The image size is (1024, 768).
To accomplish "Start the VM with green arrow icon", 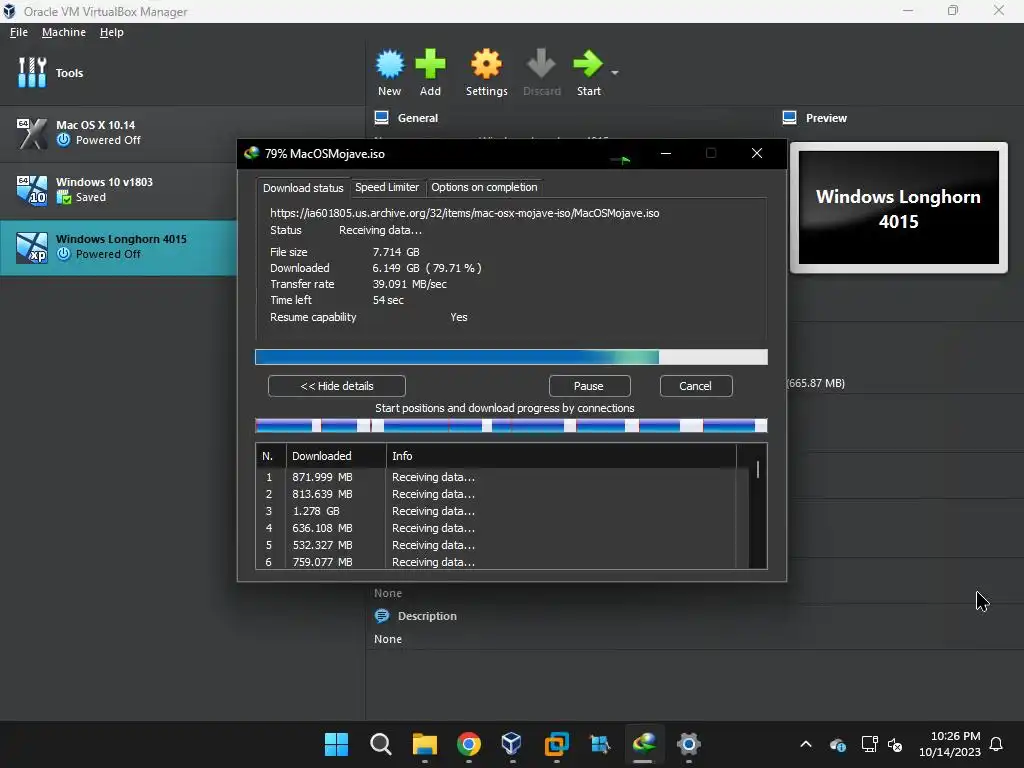I will [x=588, y=64].
